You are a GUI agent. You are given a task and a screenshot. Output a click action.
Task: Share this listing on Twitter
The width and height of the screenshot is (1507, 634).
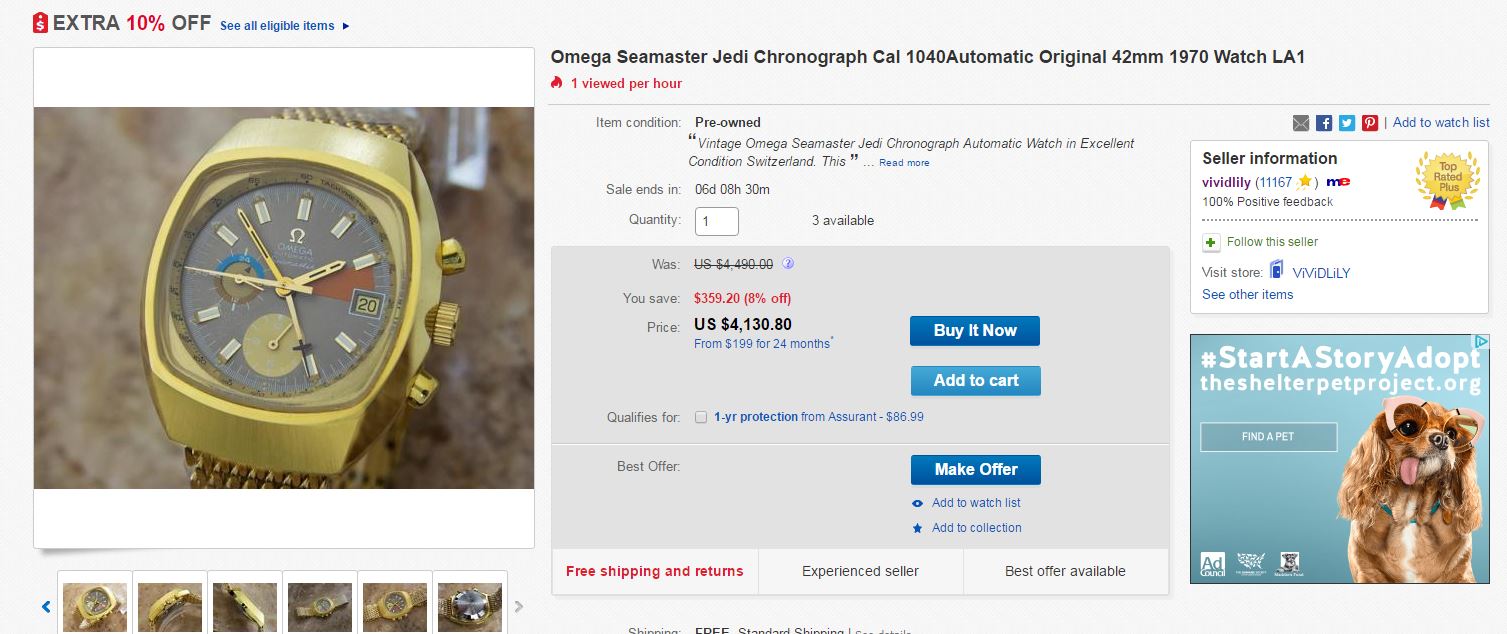[1347, 123]
